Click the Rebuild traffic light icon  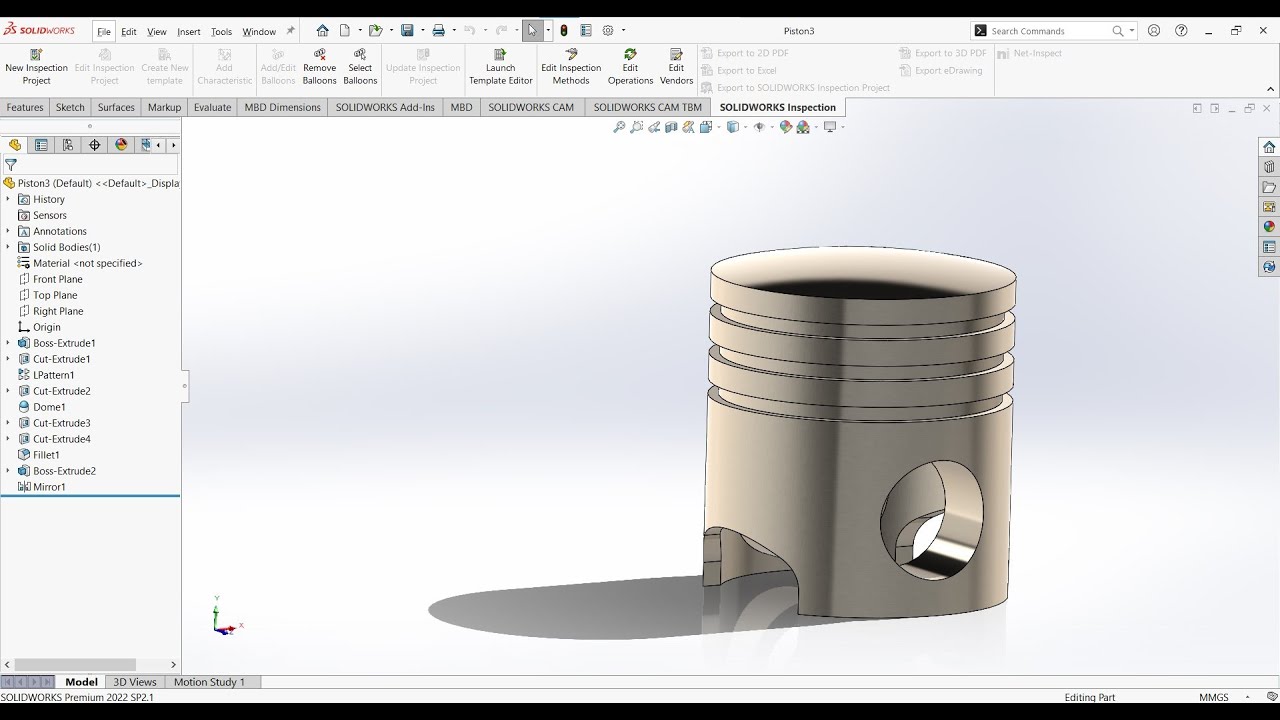(x=564, y=31)
